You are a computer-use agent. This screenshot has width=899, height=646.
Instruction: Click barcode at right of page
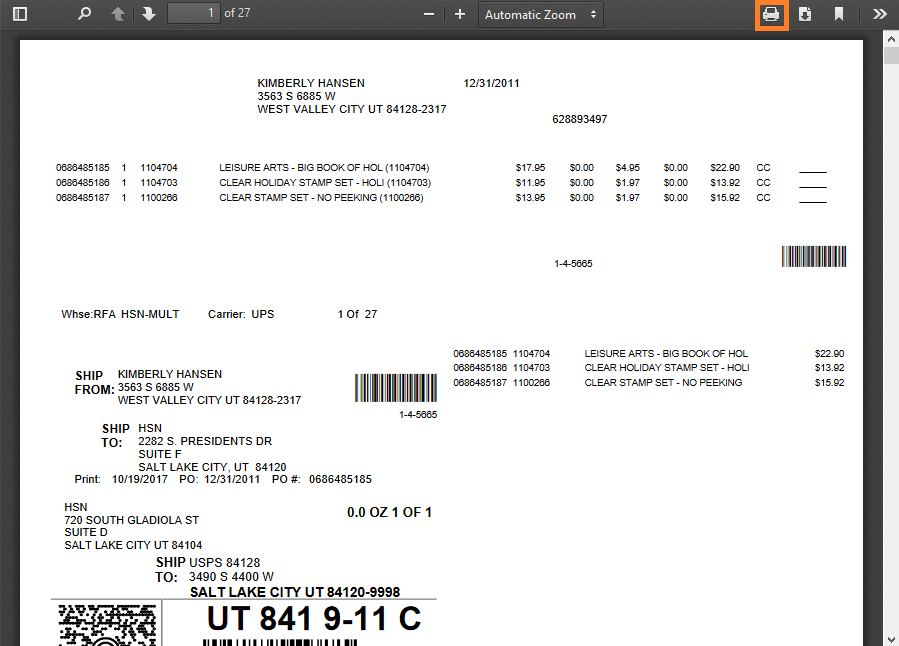[x=814, y=256]
